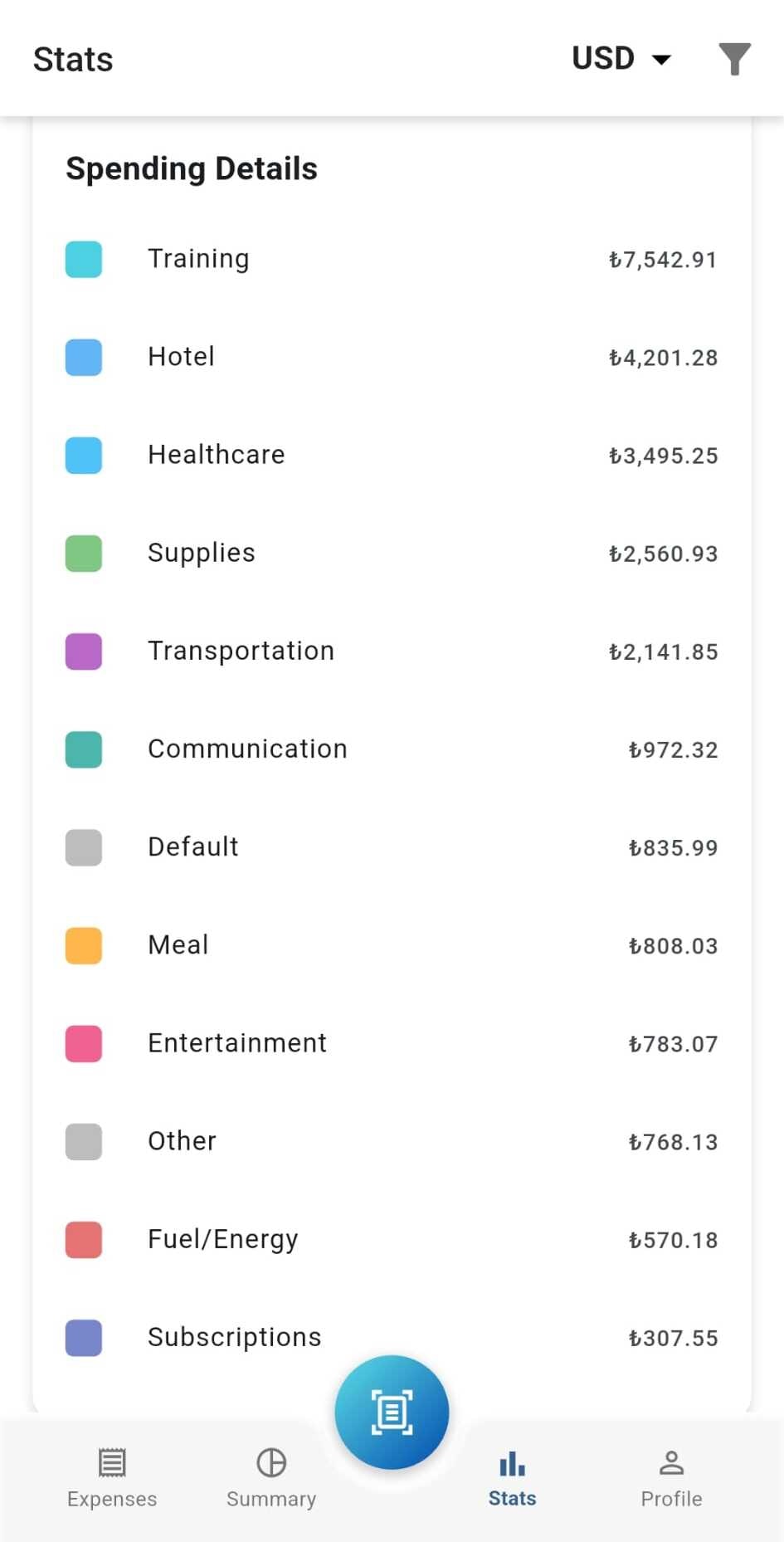The height and width of the screenshot is (1542, 784).
Task: Open the Expenses receipt icon
Action: pyautogui.click(x=112, y=1462)
